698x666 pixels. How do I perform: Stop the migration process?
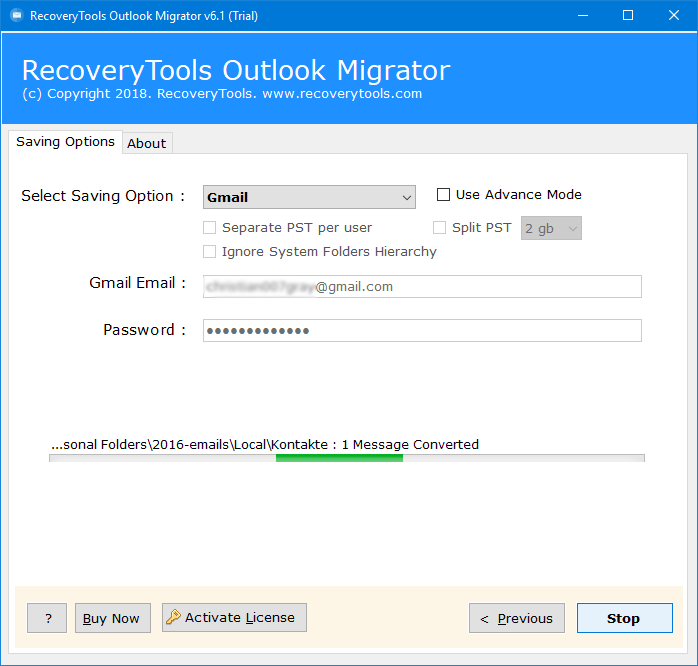625,618
